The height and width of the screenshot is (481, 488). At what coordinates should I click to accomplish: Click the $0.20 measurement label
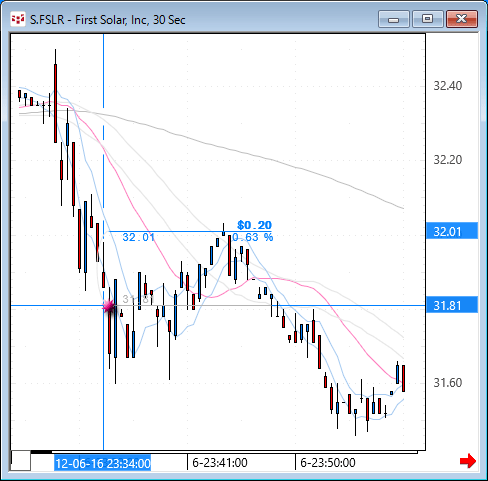click(x=254, y=225)
